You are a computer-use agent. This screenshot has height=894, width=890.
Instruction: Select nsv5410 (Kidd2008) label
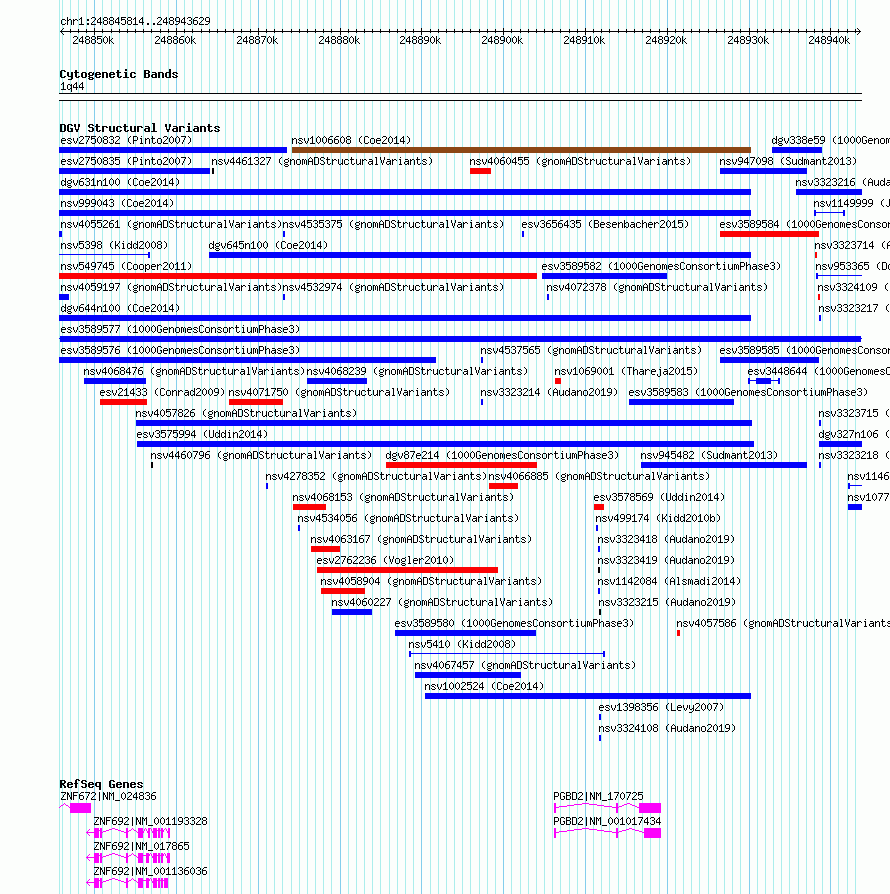click(x=462, y=644)
